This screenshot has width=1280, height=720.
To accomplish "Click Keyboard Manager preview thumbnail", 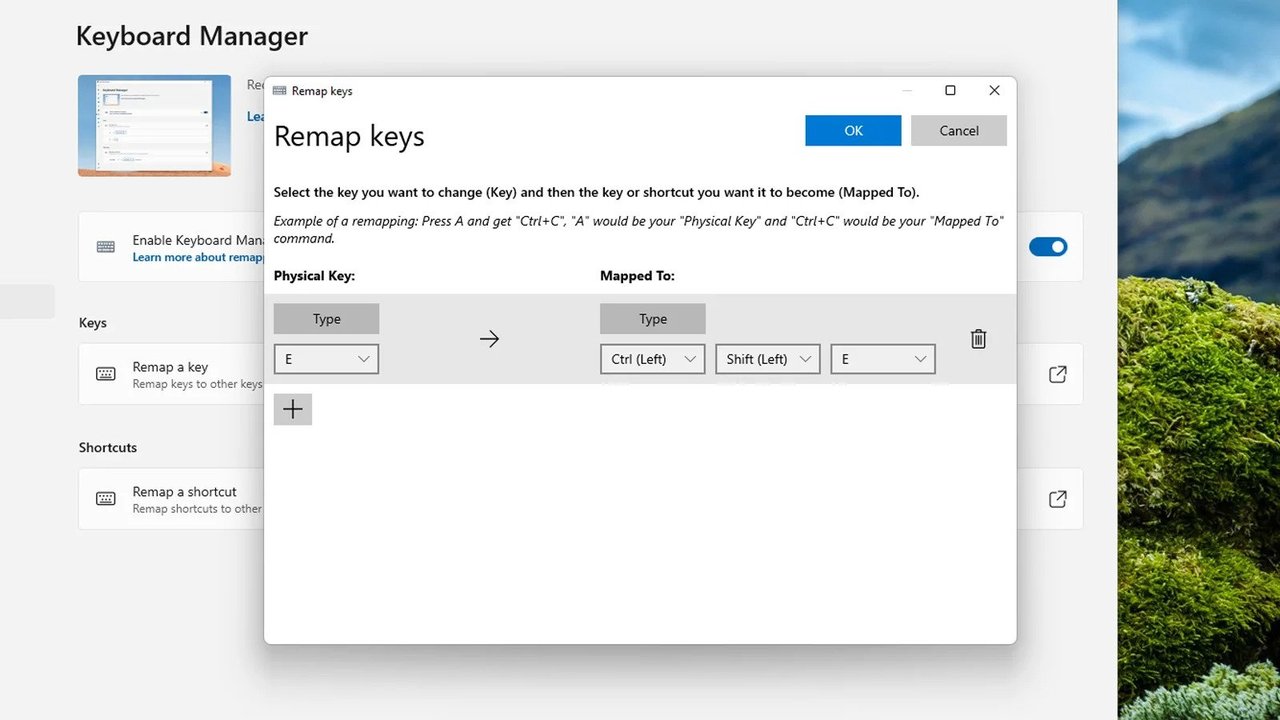I will click(154, 126).
